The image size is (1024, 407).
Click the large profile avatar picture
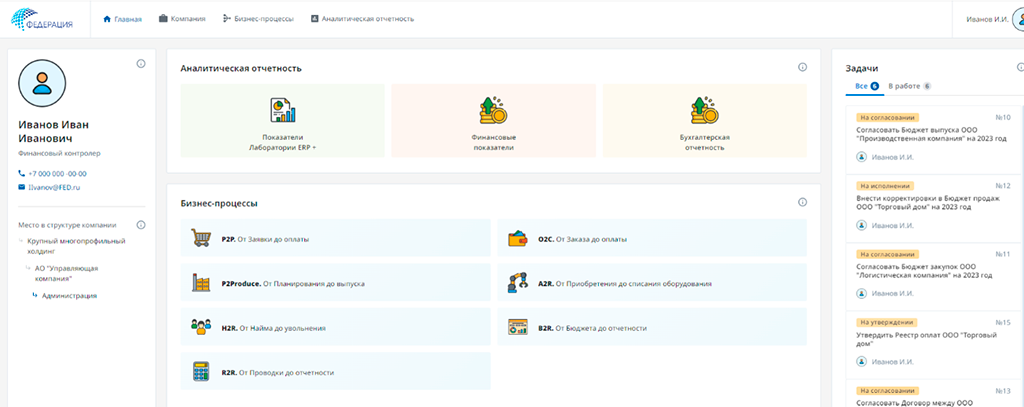point(42,83)
